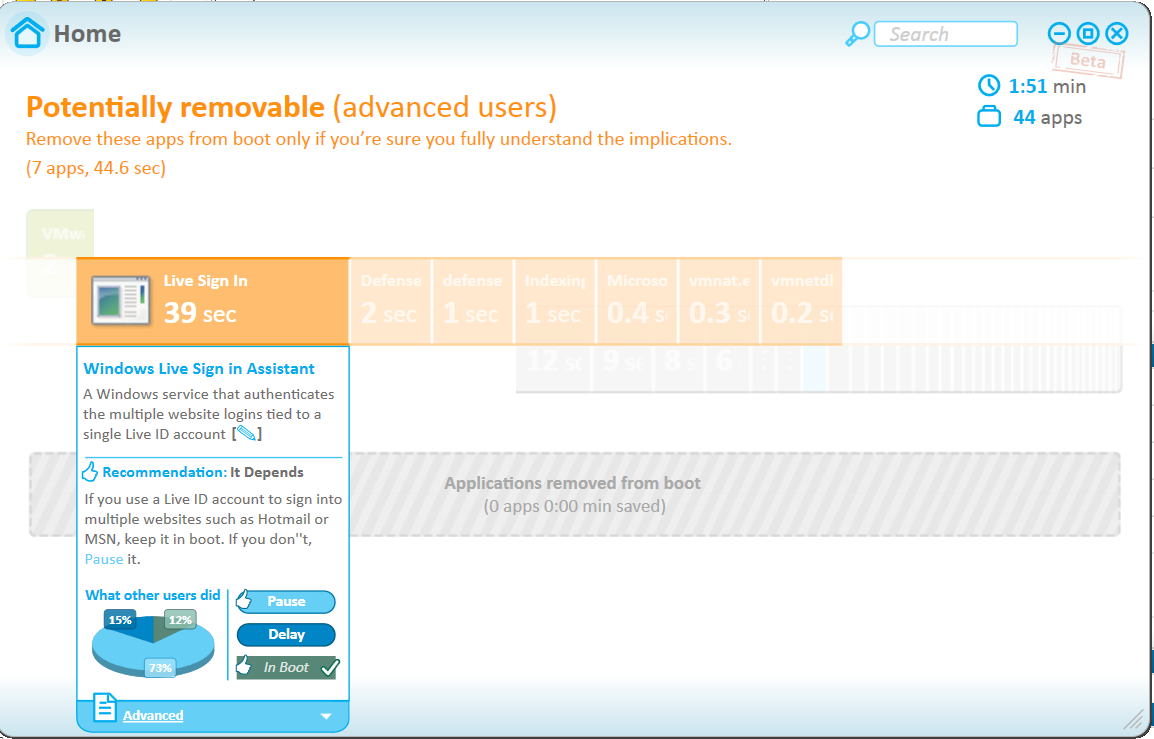Select the Live Sign In 39 sec tile
Screen dimensions: 1154x739
click(x=213, y=301)
